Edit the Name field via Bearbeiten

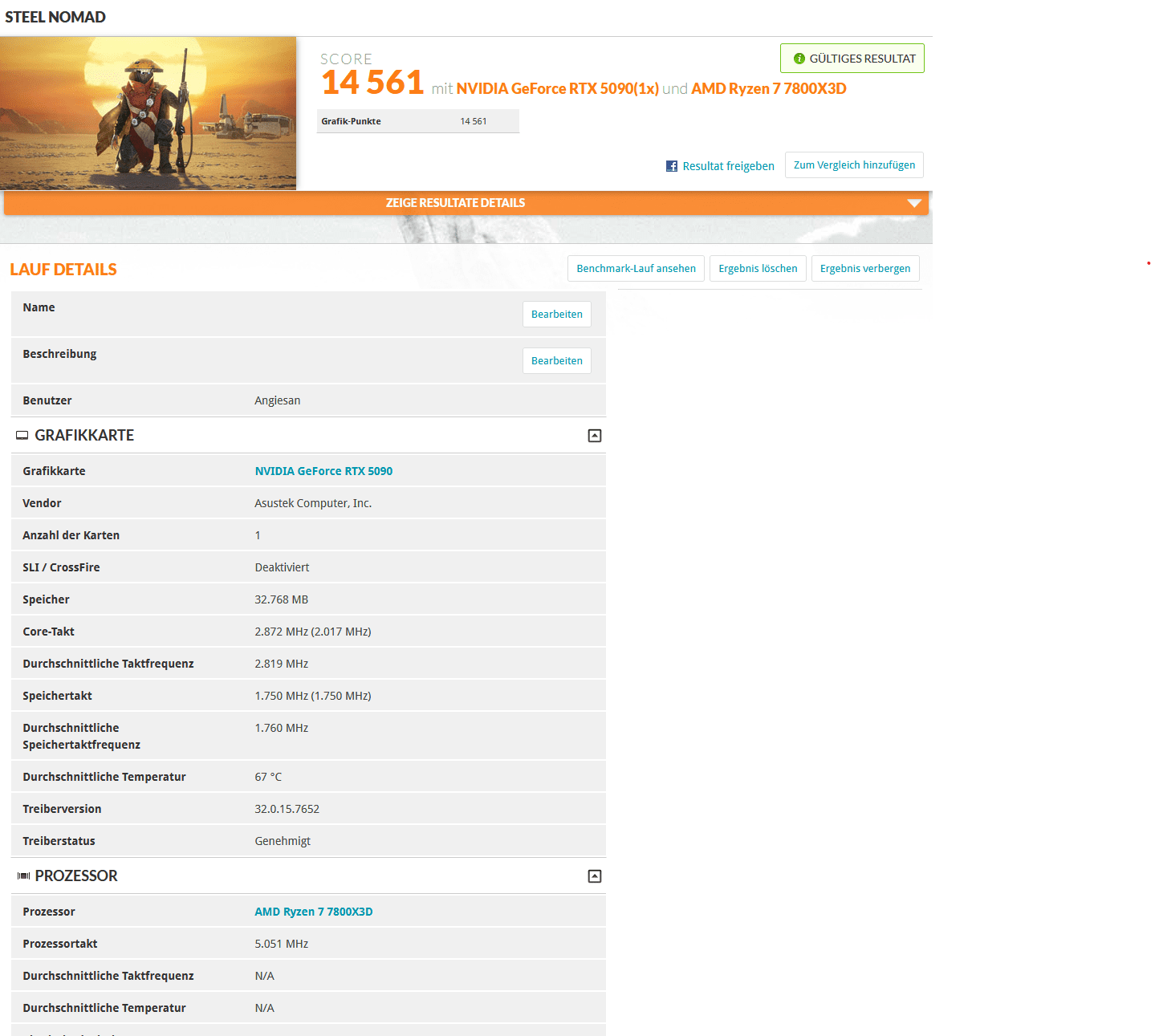(557, 315)
